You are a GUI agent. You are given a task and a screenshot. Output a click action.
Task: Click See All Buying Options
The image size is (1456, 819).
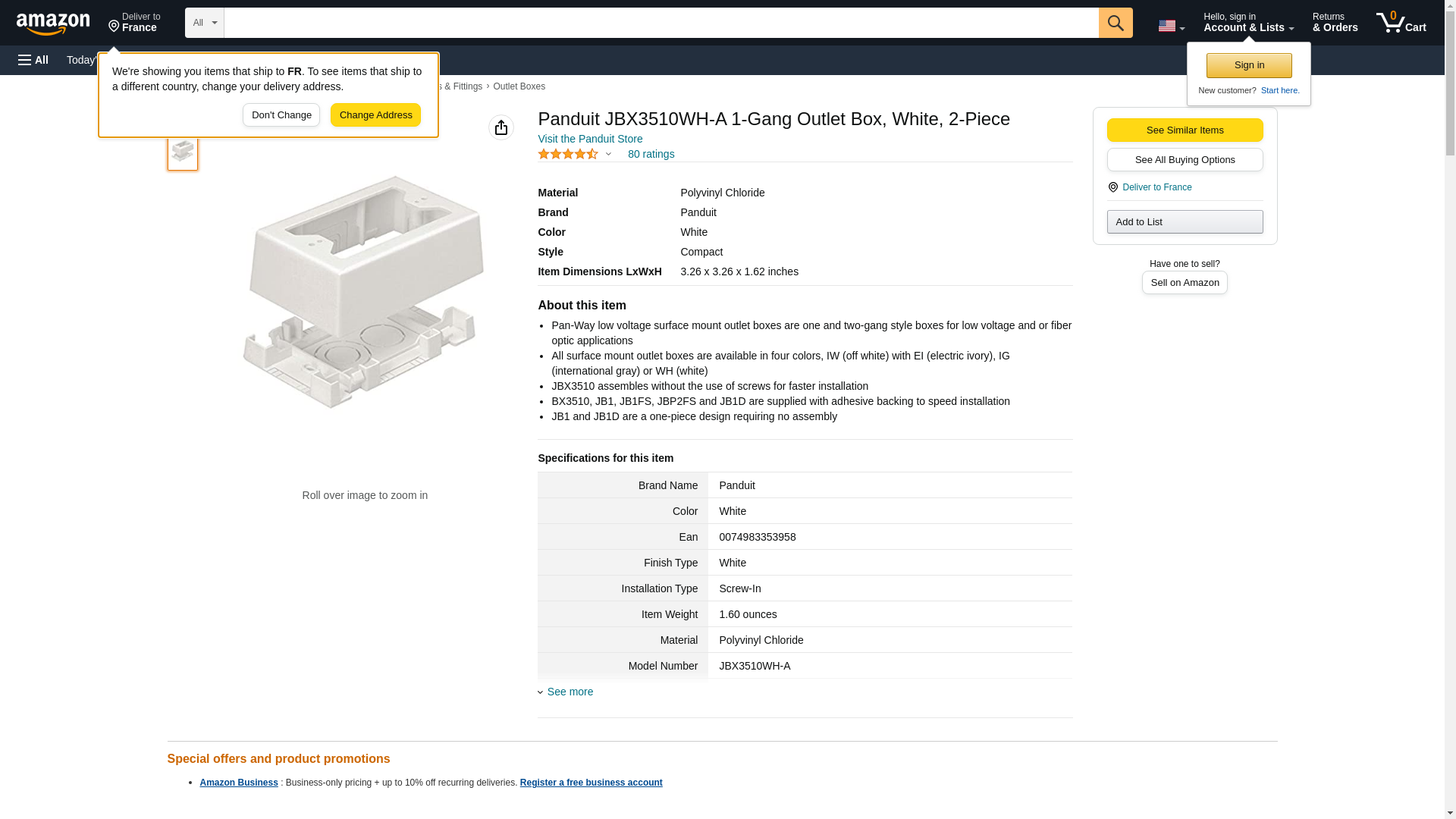pos(1184,160)
